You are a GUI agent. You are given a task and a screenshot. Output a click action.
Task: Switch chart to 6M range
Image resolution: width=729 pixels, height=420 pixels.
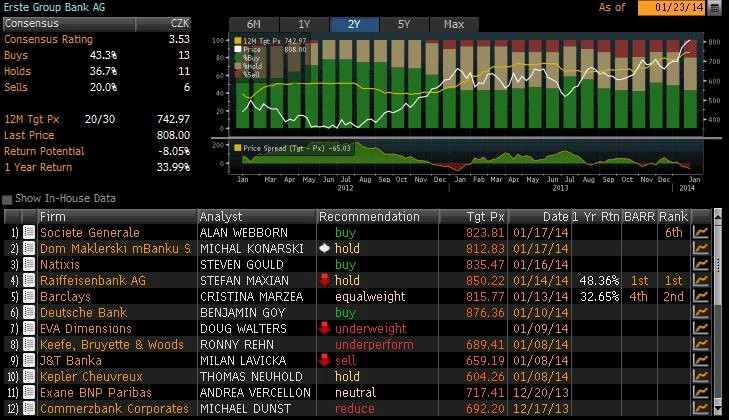254,24
